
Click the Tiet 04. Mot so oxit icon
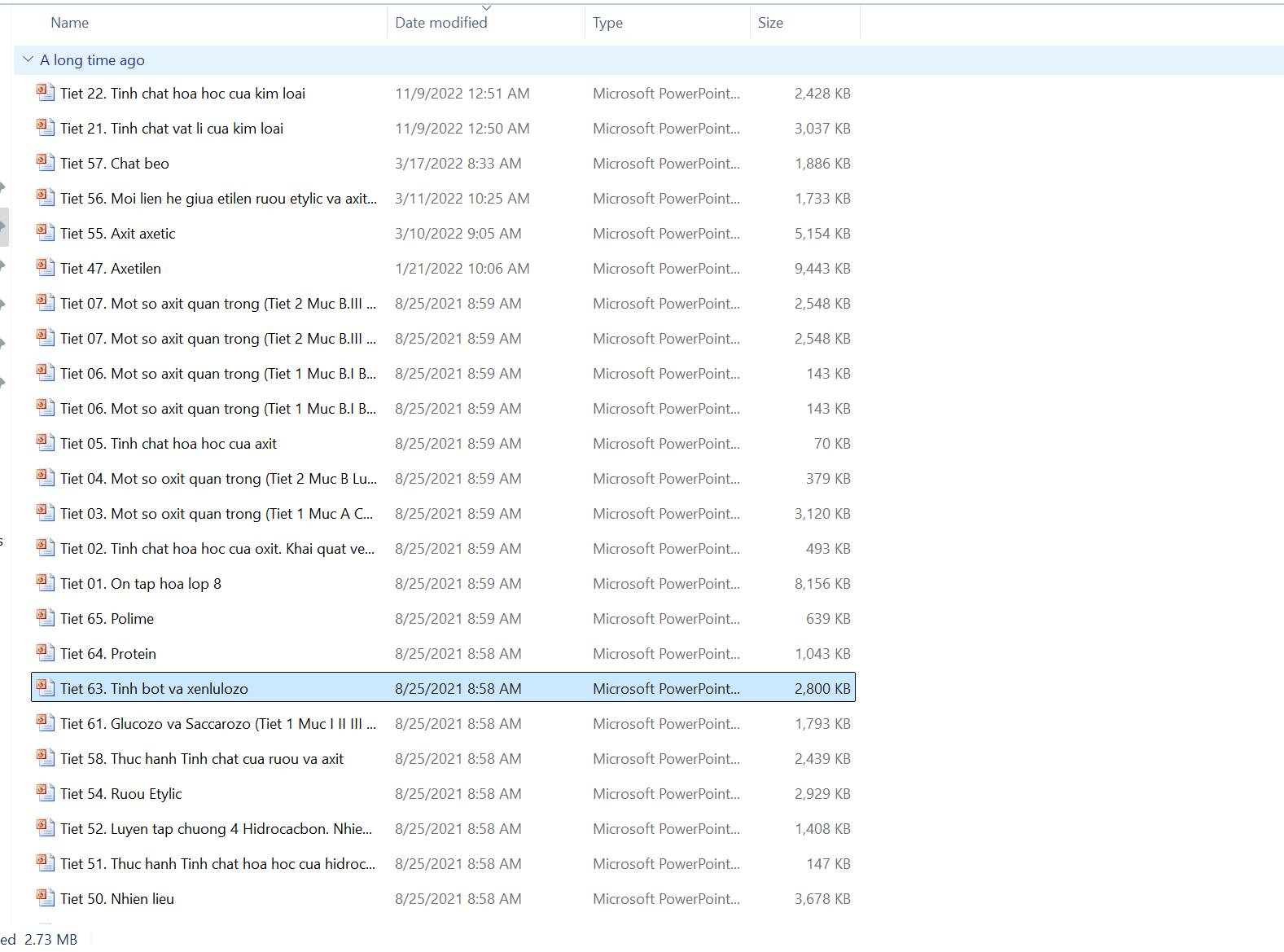click(46, 477)
